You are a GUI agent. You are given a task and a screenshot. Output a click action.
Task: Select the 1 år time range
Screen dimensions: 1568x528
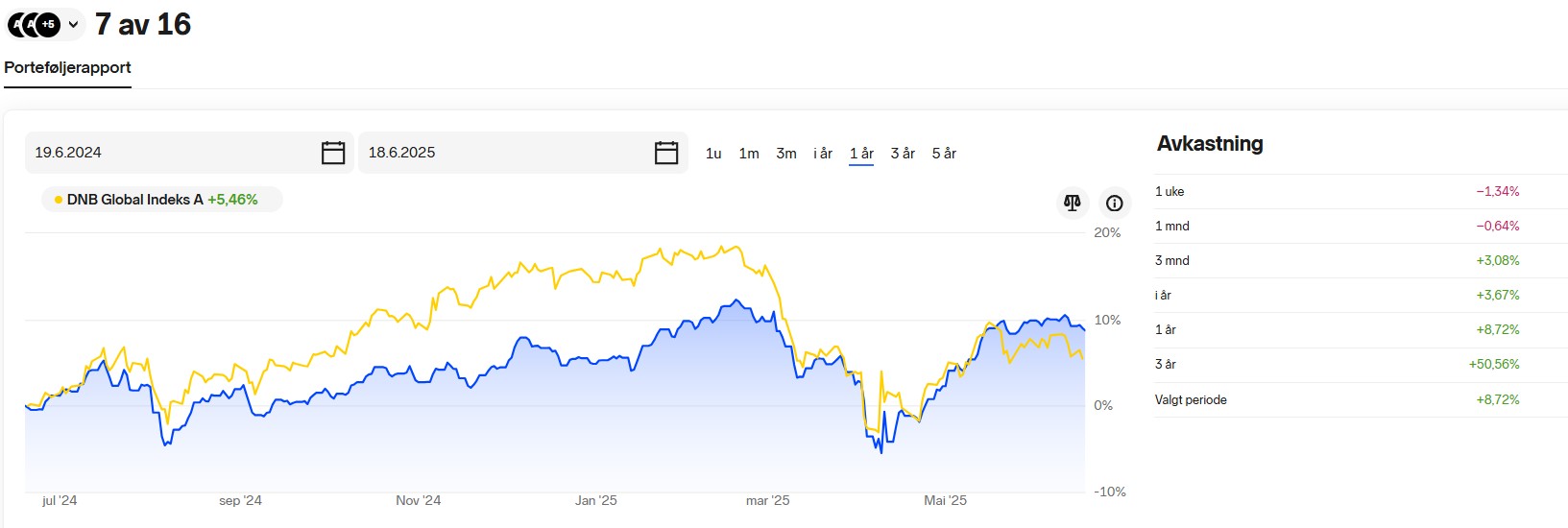coord(861,154)
